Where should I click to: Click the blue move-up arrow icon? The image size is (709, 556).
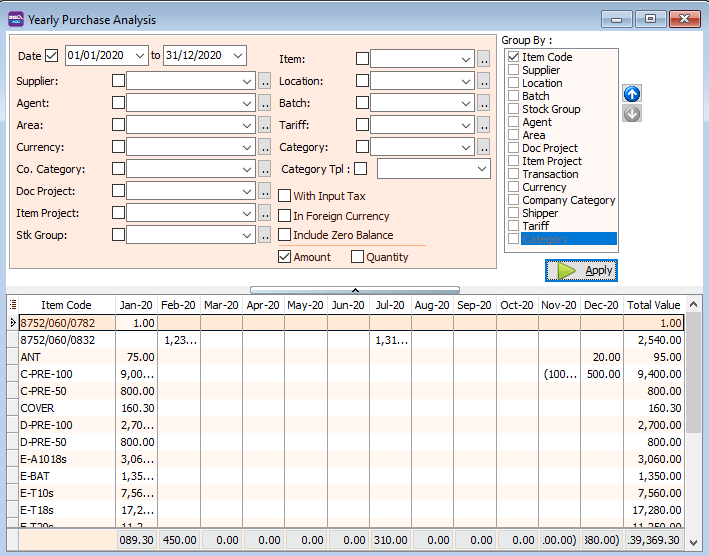coord(632,94)
